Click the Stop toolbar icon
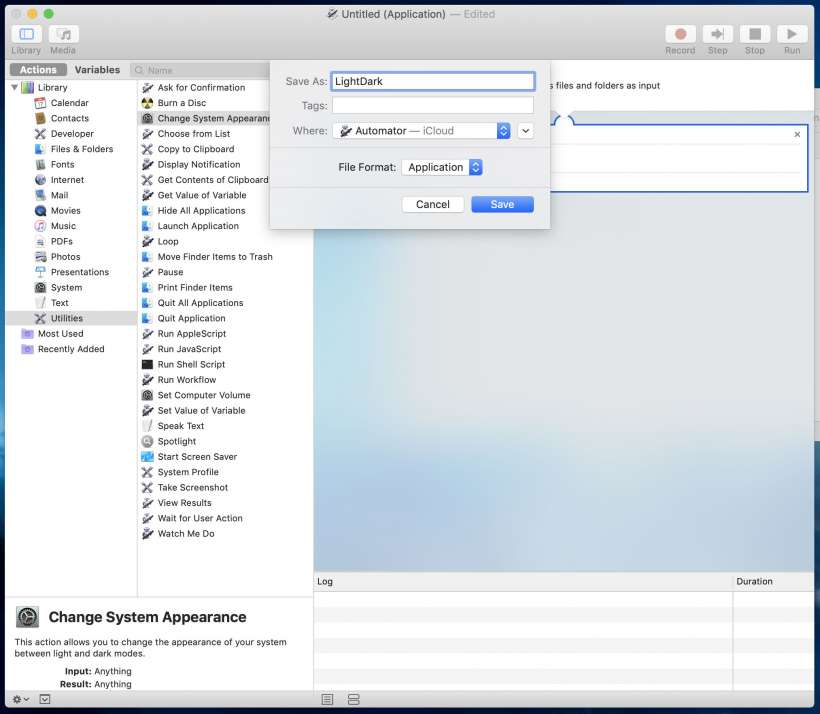The image size is (820, 714). 755,35
